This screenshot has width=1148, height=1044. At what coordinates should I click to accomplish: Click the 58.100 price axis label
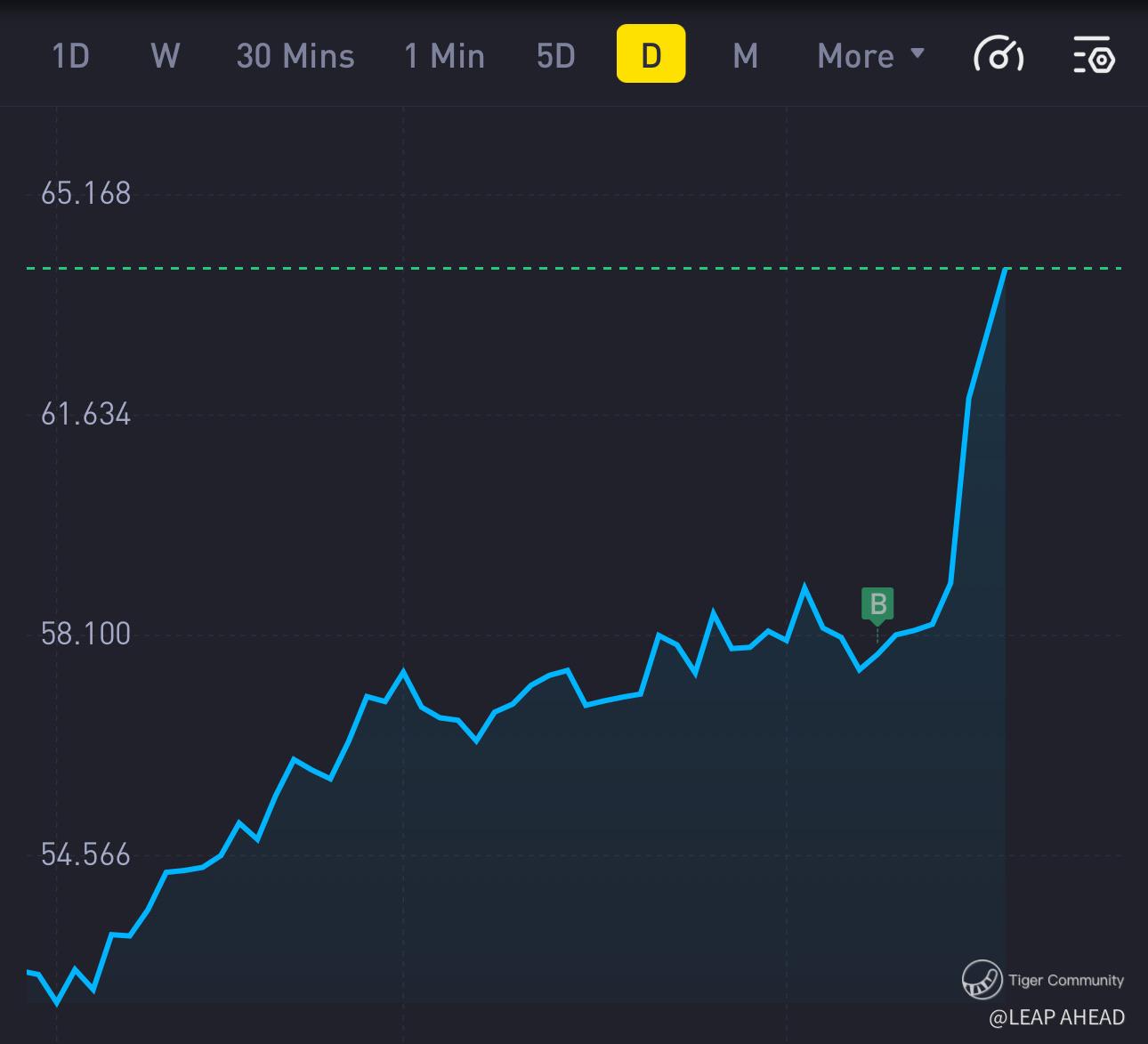coord(85,634)
